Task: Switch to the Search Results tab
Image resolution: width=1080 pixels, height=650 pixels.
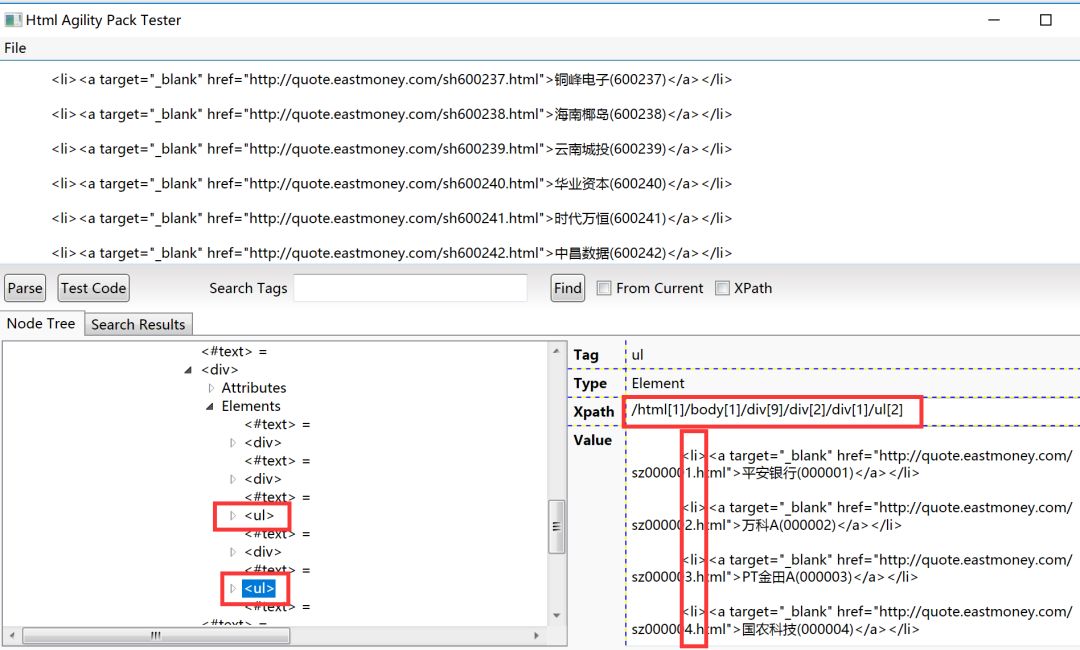Action: (138, 324)
